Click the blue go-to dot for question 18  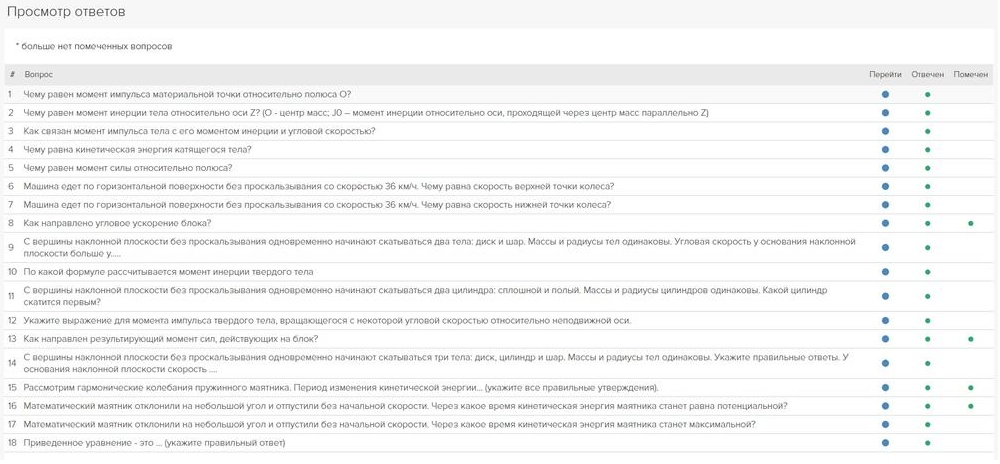pos(885,443)
